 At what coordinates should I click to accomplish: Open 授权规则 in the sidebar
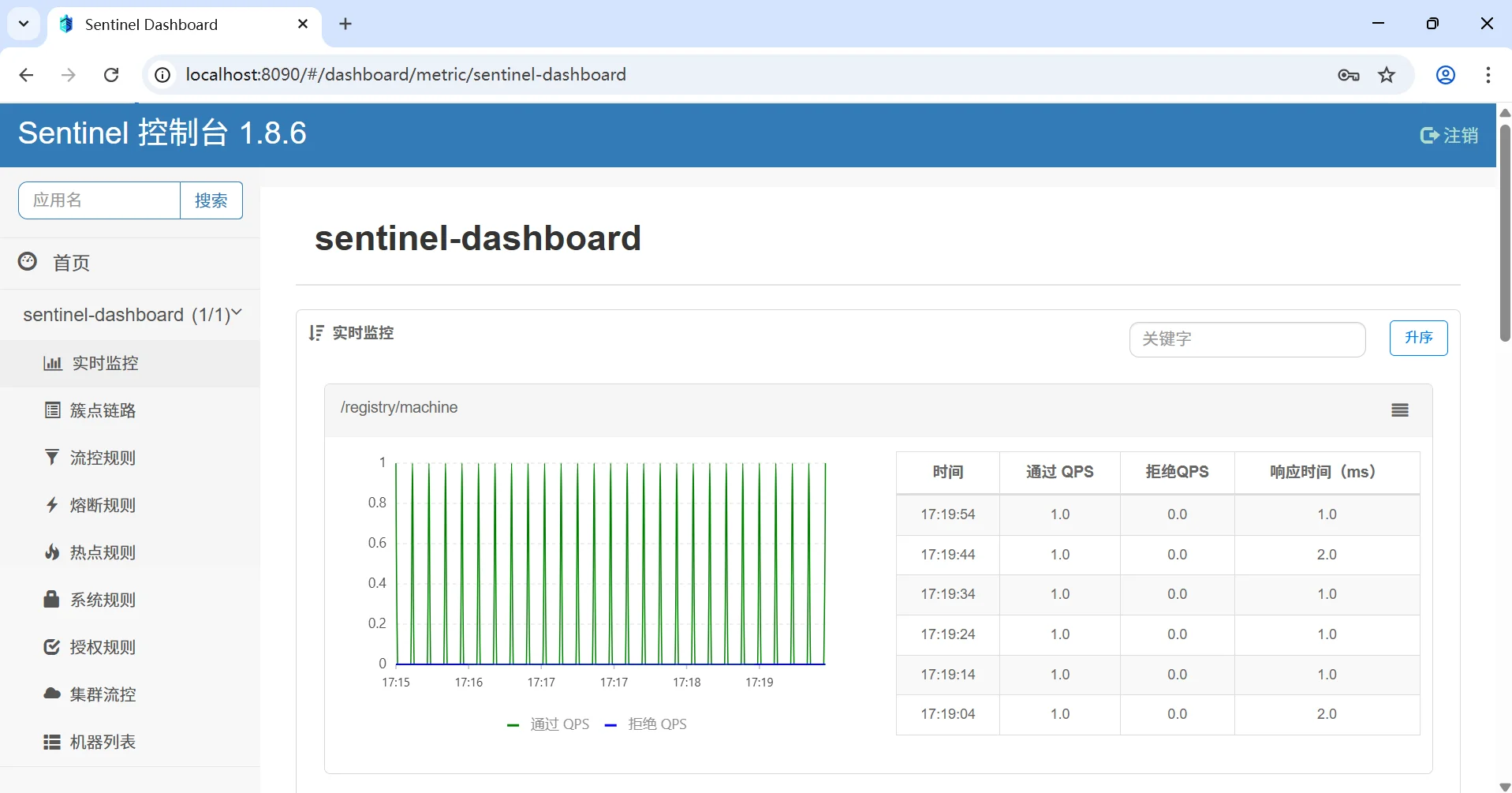coord(130,647)
